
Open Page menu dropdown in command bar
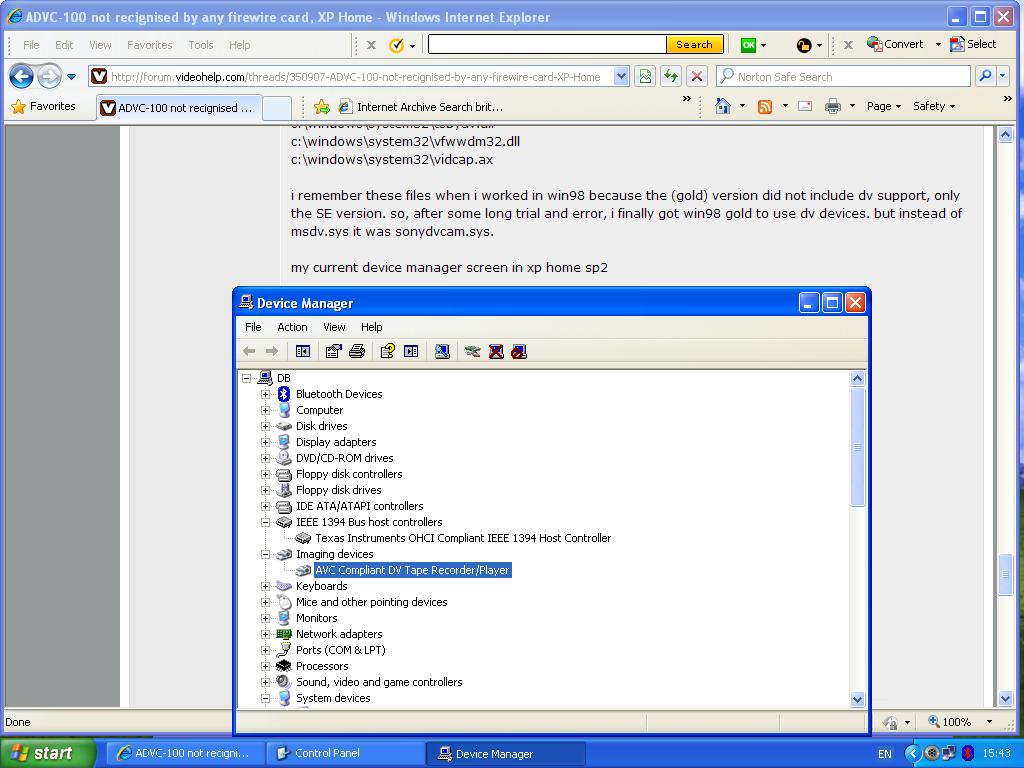(884, 106)
